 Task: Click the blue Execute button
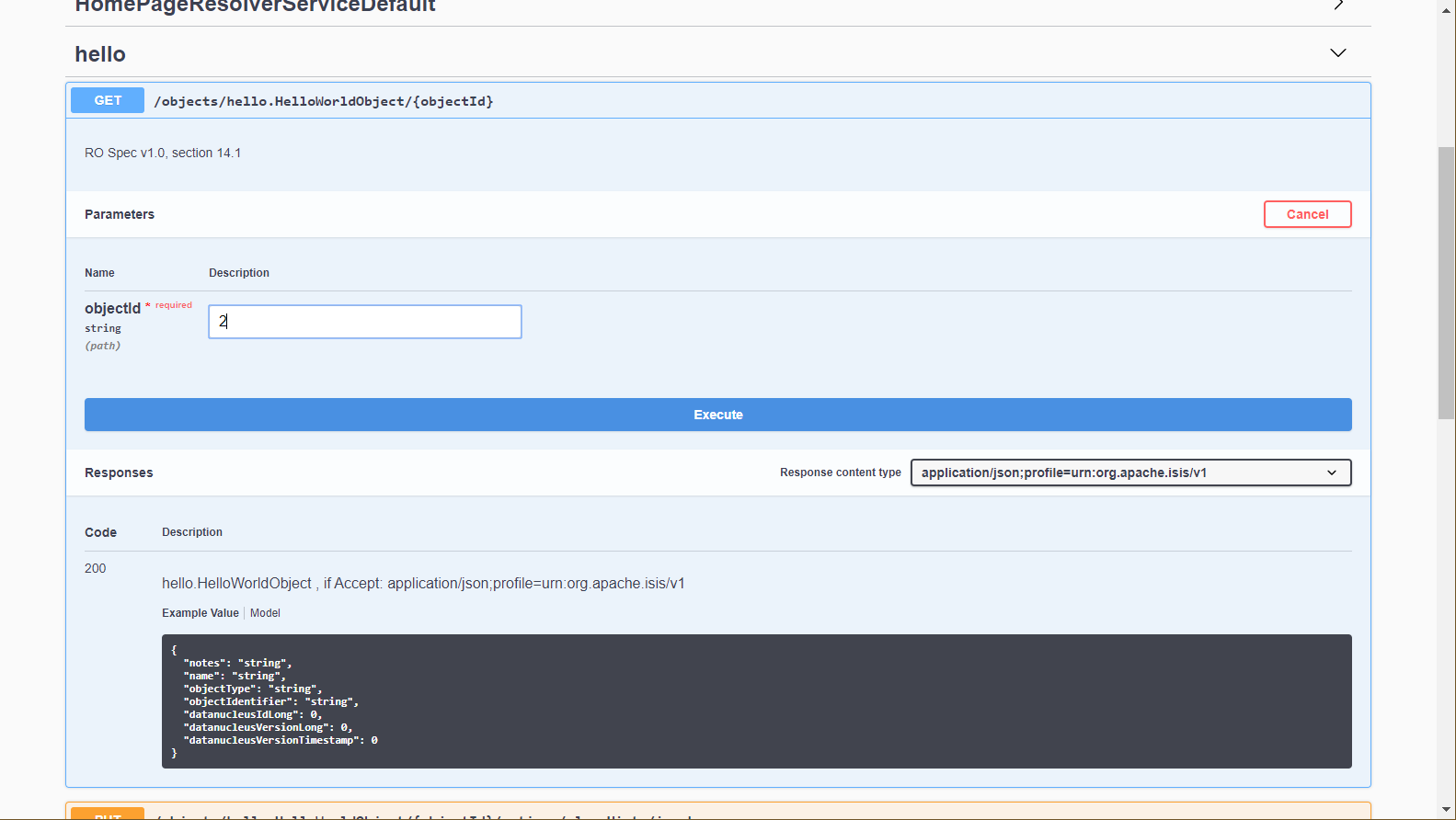pyautogui.click(x=717, y=415)
